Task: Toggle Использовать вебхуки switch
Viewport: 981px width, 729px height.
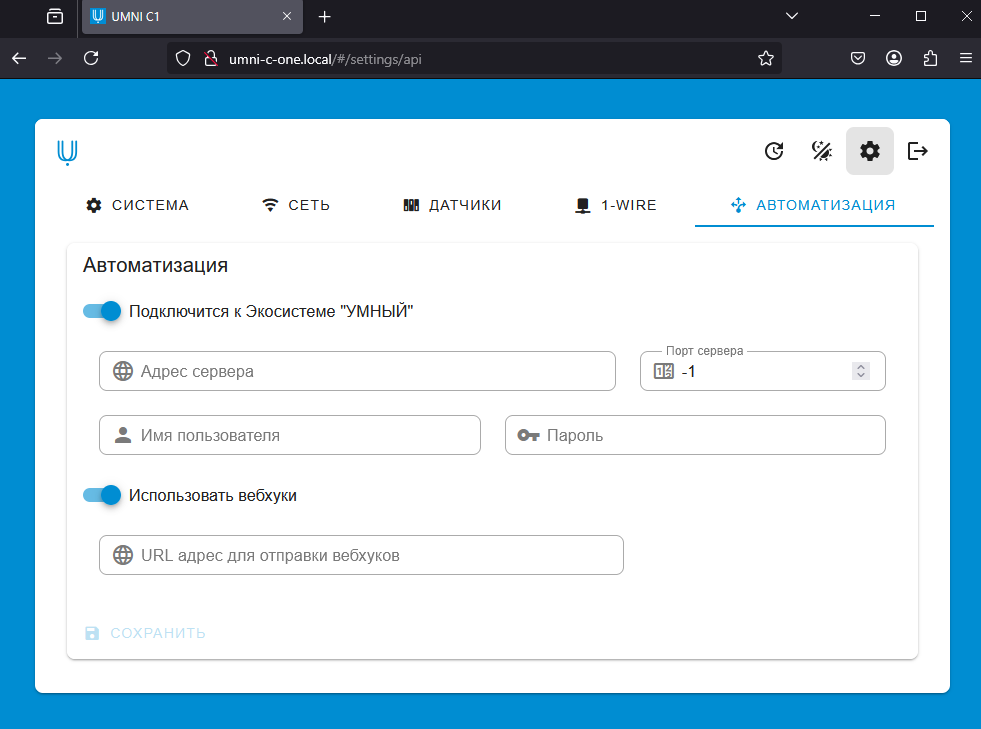Action: click(102, 495)
